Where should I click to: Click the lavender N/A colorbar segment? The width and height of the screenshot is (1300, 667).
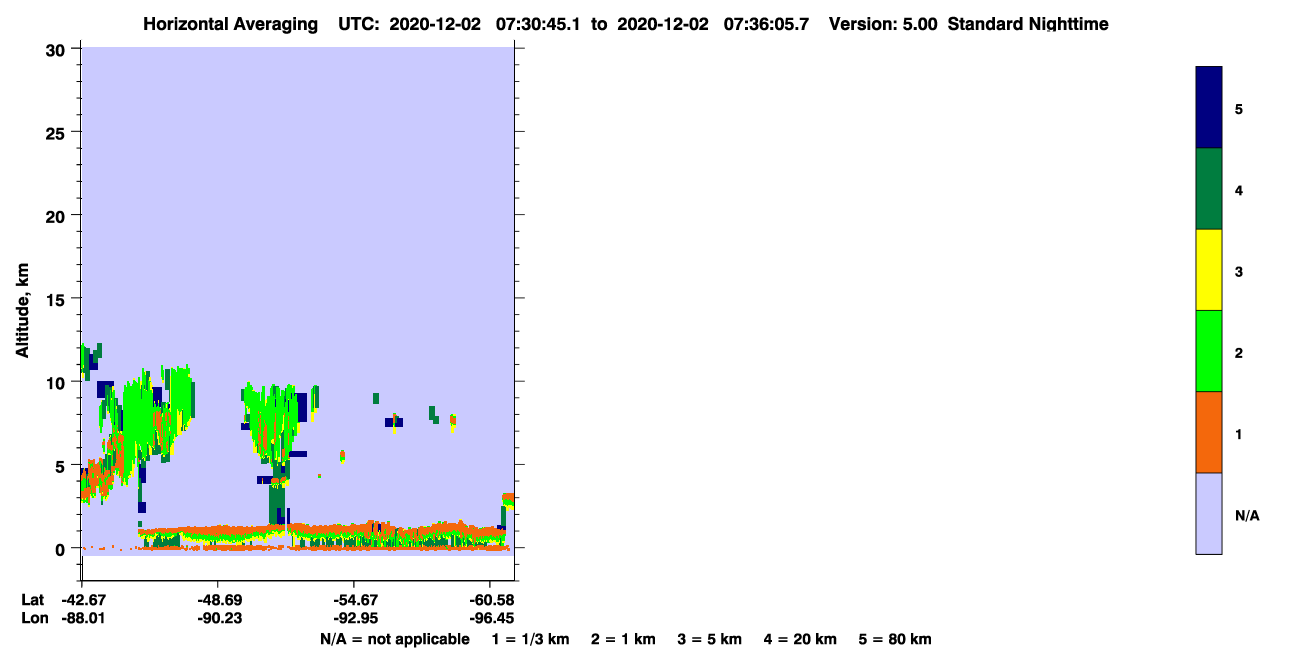1208,513
